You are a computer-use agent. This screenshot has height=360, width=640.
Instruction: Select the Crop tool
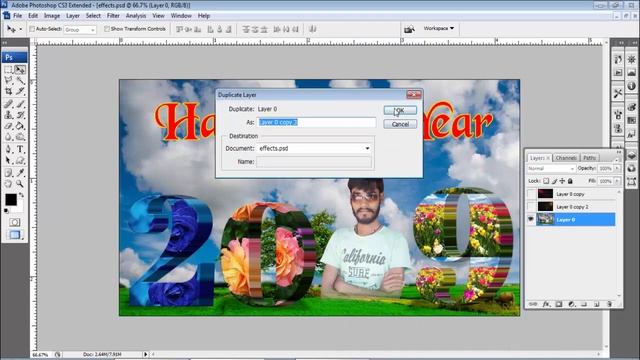(9, 91)
